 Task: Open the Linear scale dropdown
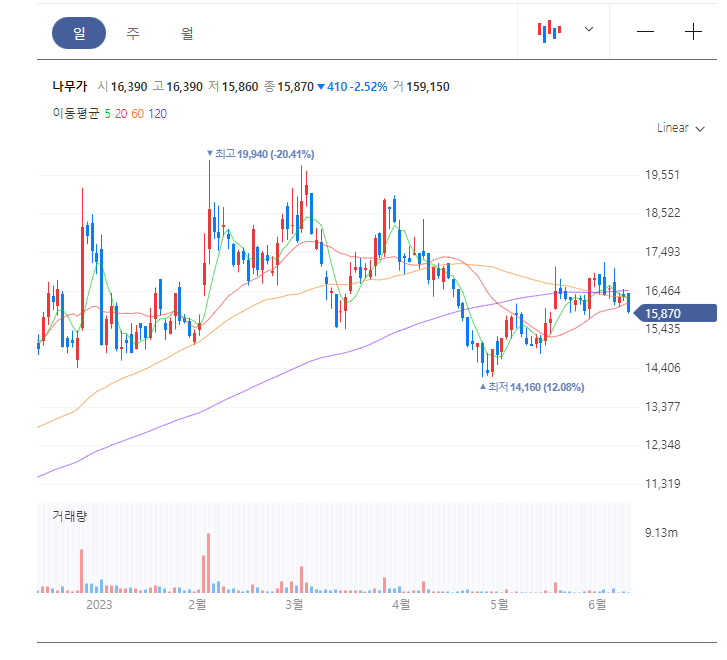point(681,128)
